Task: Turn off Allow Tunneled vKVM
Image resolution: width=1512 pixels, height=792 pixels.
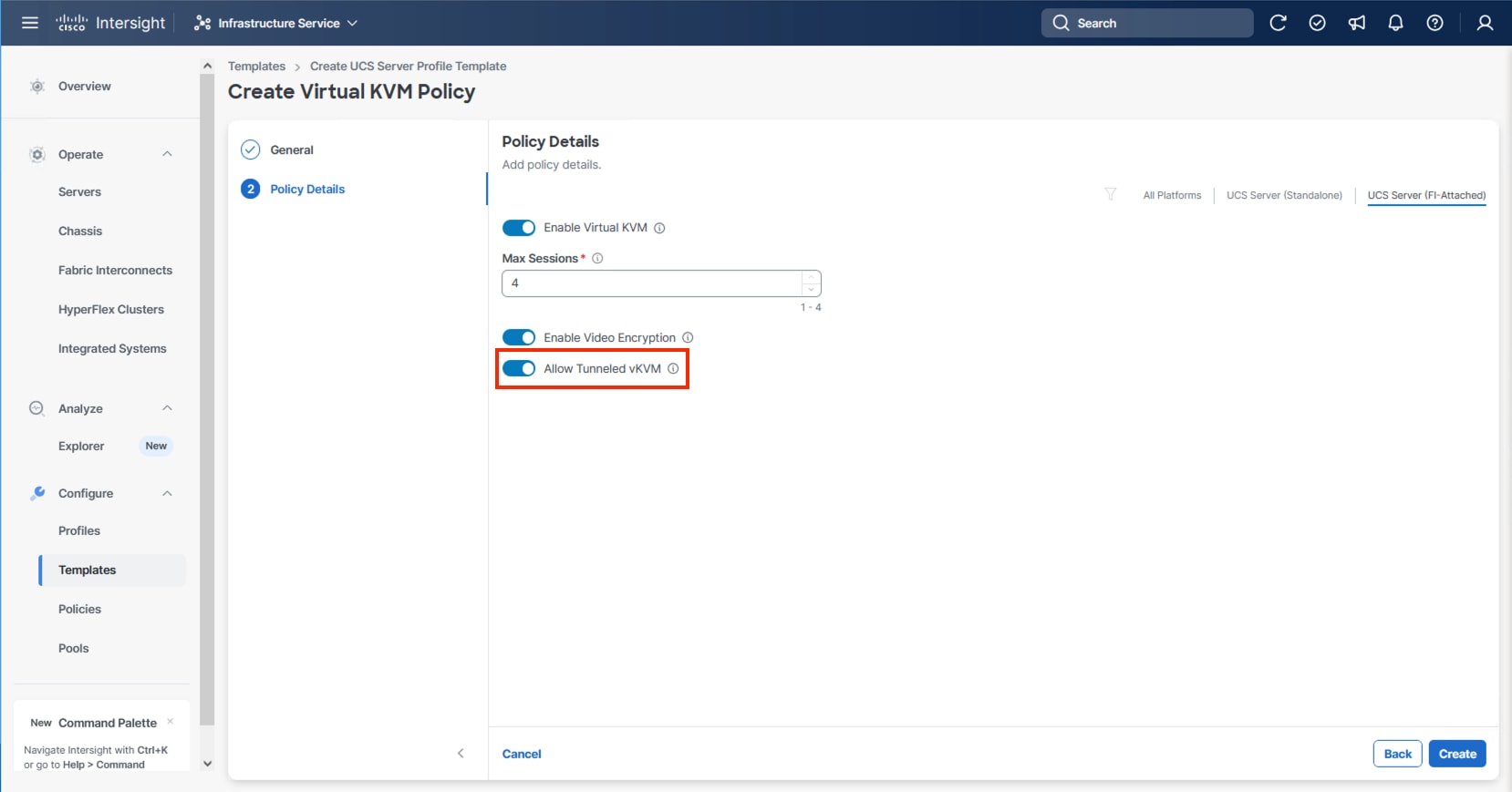Action: [x=519, y=369]
